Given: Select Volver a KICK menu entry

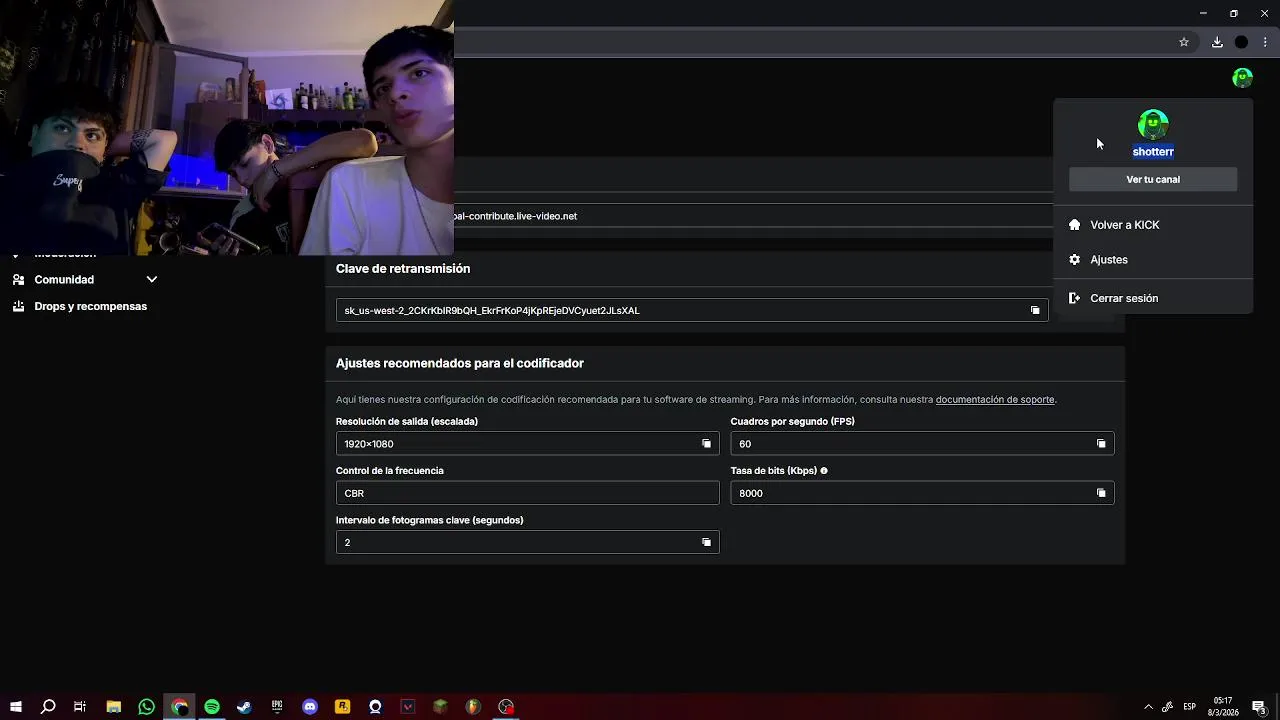Looking at the screenshot, I should pos(1153,225).
